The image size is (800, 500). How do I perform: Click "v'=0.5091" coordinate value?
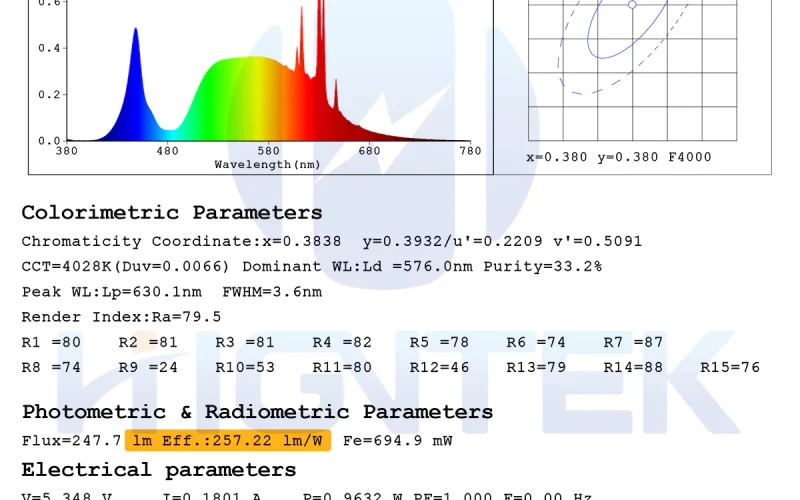[597, 241]
